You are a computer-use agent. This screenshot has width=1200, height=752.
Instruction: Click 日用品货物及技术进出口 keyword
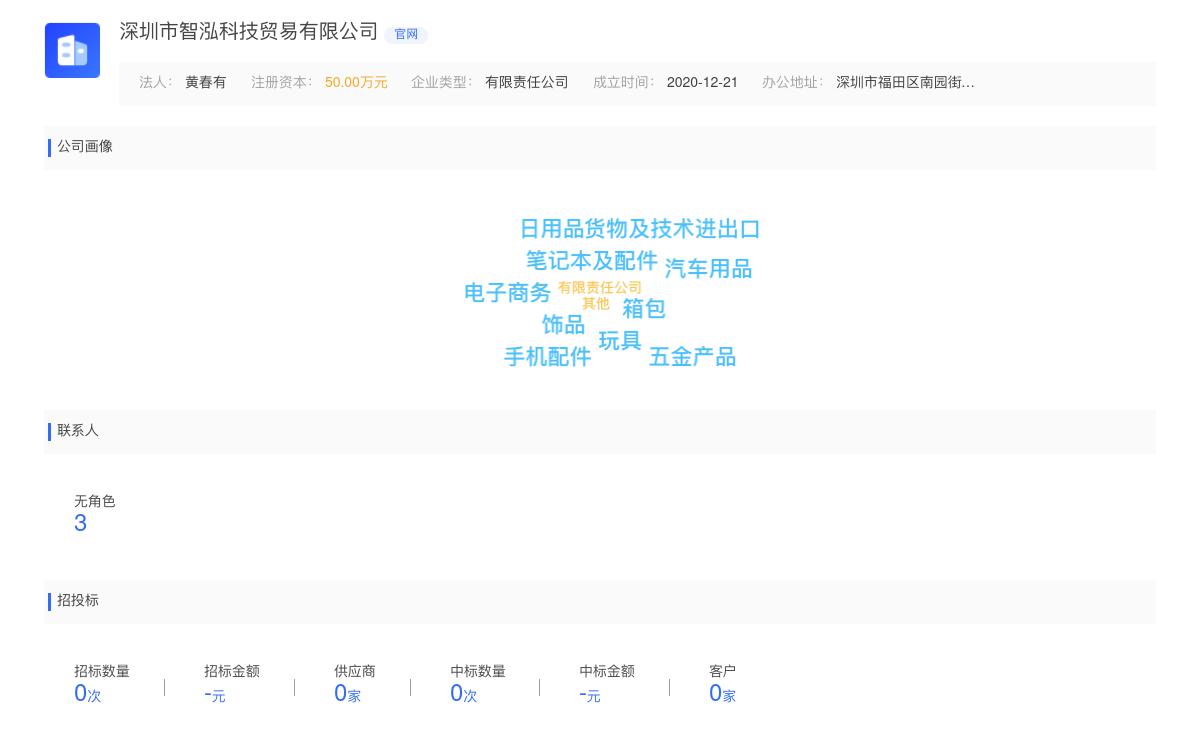pyautogui.click(x=638, y=229)
